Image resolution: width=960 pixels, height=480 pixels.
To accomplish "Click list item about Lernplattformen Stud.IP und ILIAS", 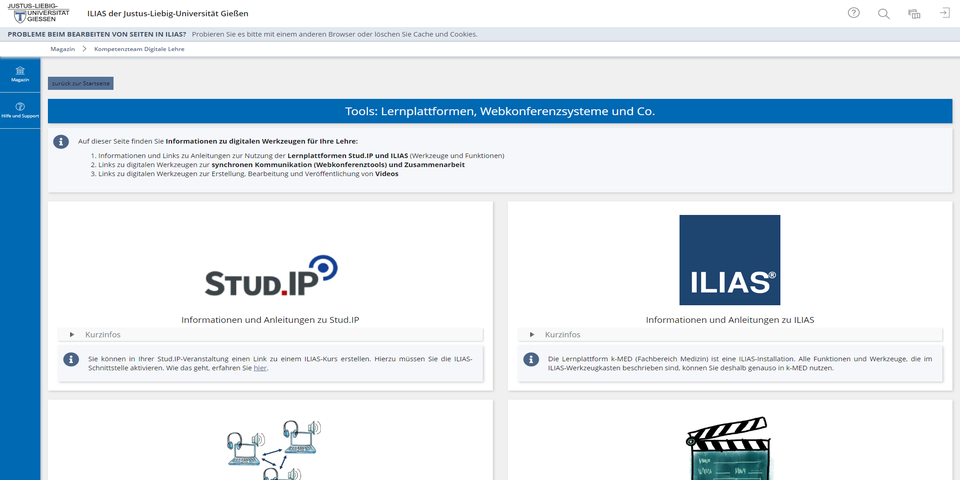I will (301, 156).
